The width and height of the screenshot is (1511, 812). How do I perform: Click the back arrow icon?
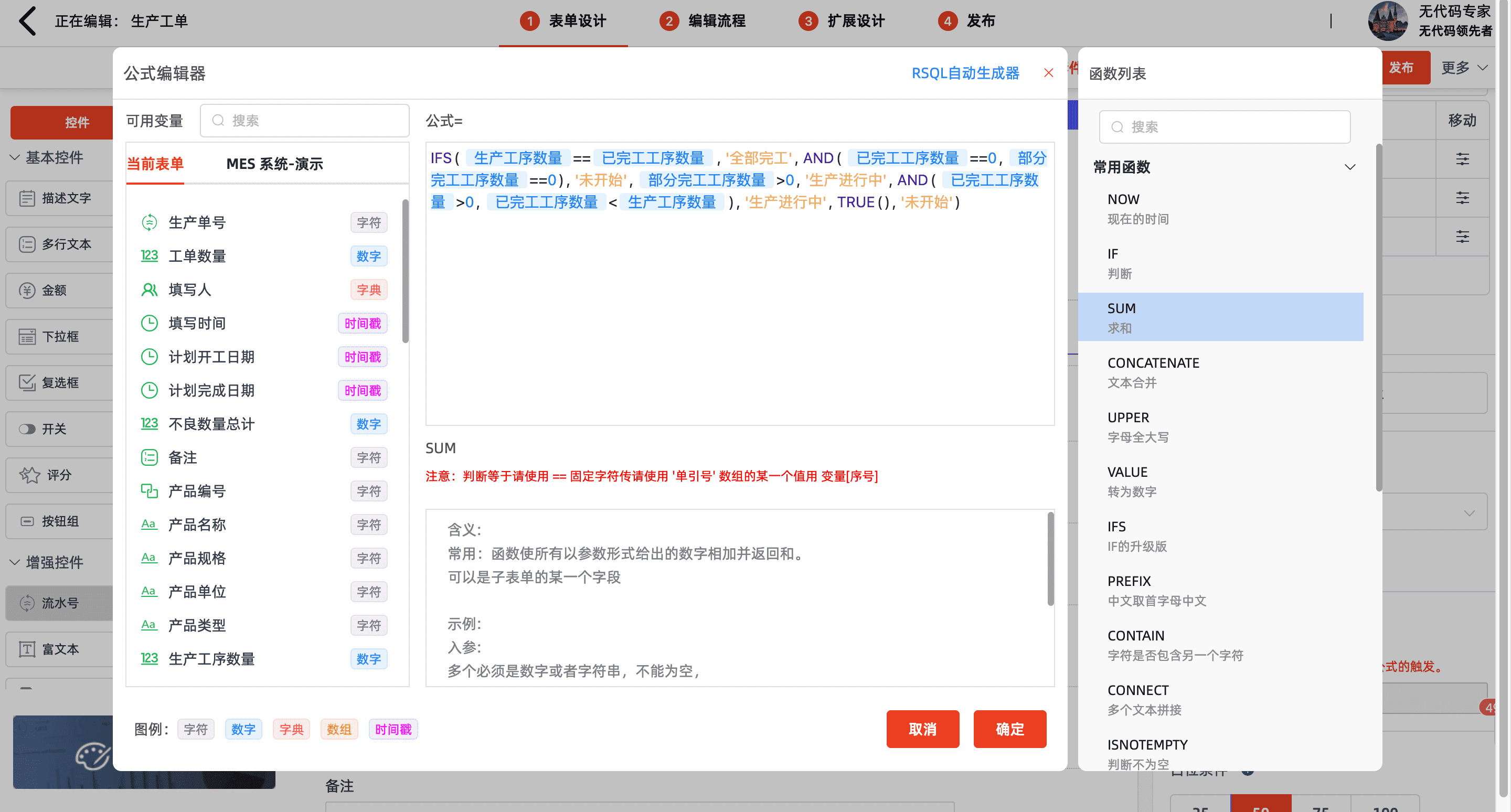point(27,21)
